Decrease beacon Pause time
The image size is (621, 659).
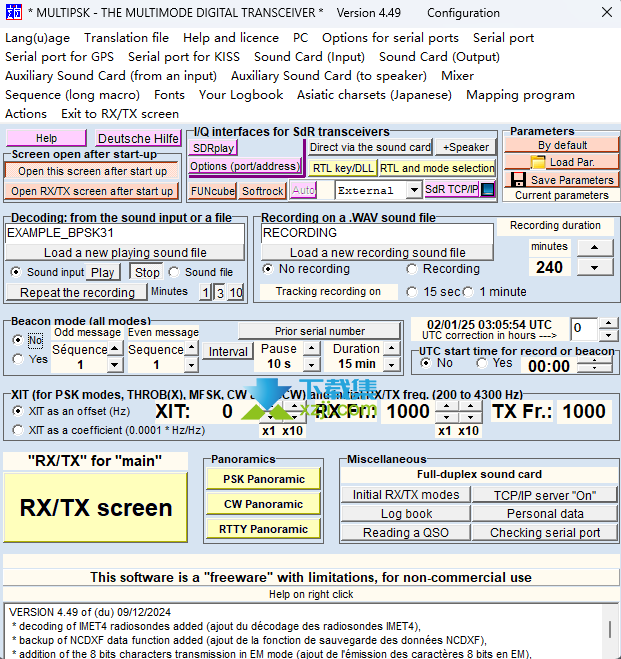(311, 365)
